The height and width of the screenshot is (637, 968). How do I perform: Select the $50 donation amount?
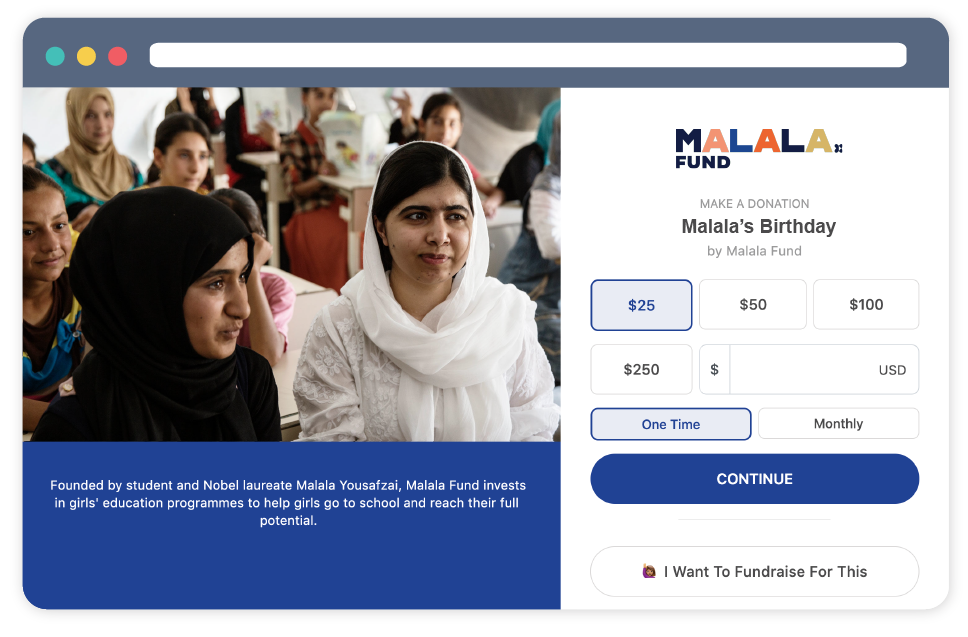[x=753, y=304]
